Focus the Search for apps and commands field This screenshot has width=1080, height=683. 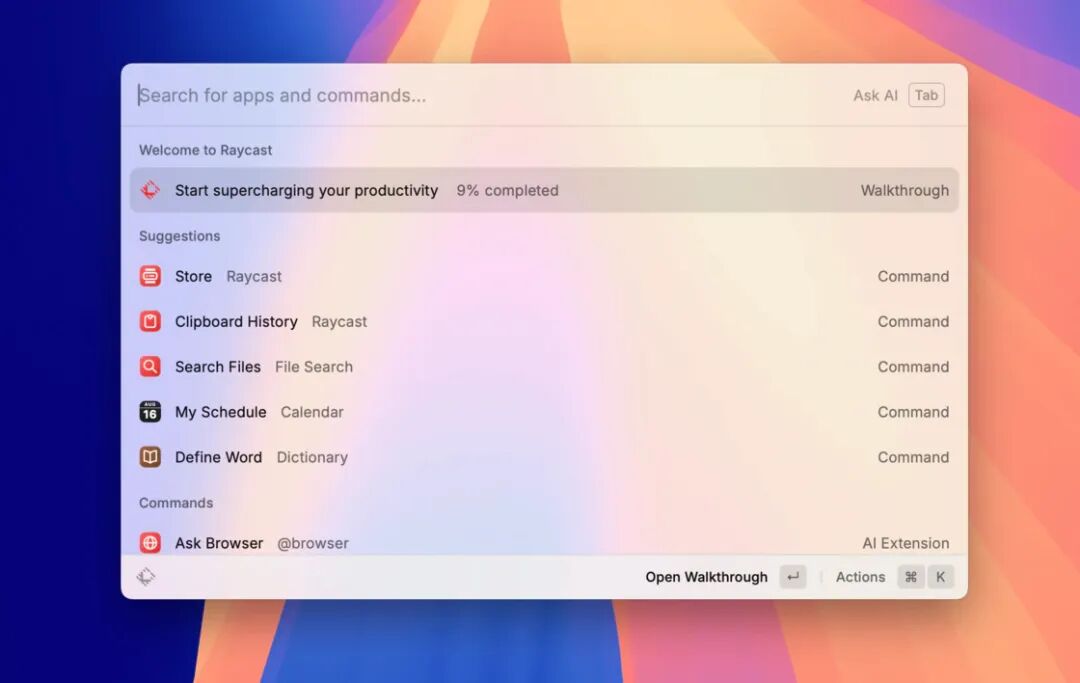482,95
